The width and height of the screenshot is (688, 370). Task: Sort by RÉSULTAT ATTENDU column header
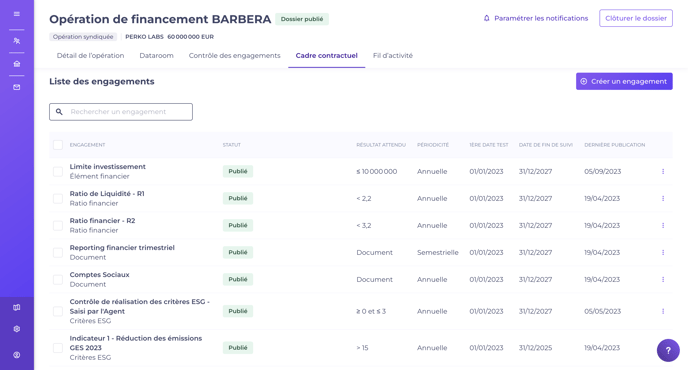pyautogui.click(x=381, y=145)
